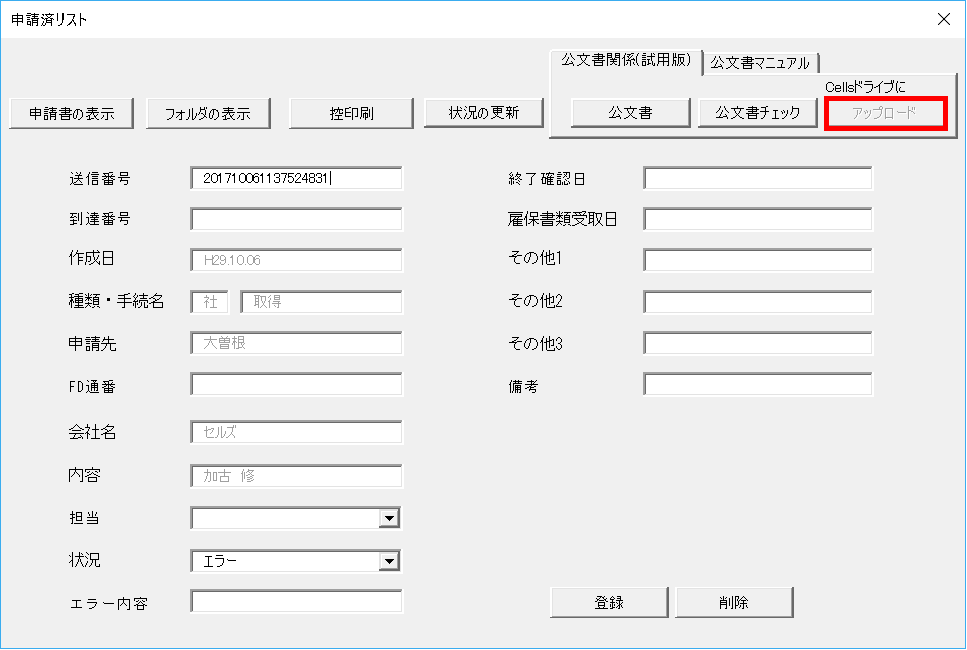
Task: Open folder with フォルダの表示 button
Action: click(208, 113)
